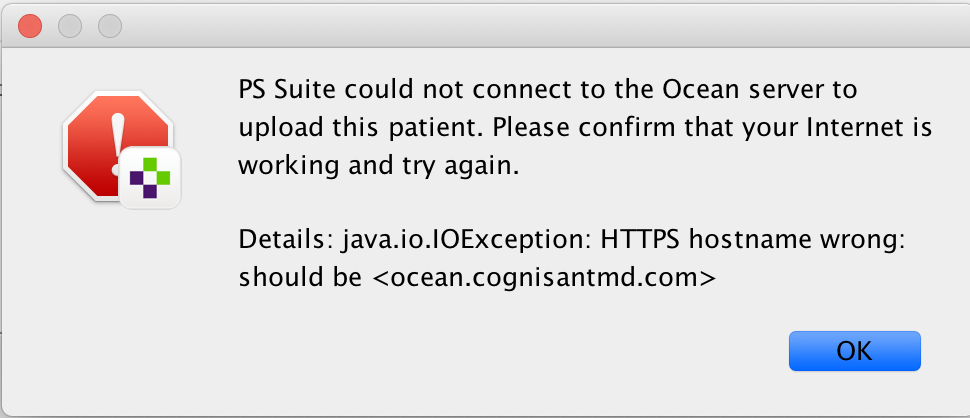Click the 'PS Suite' words in the message
The image size is (970, 418).
click(286, 90)
